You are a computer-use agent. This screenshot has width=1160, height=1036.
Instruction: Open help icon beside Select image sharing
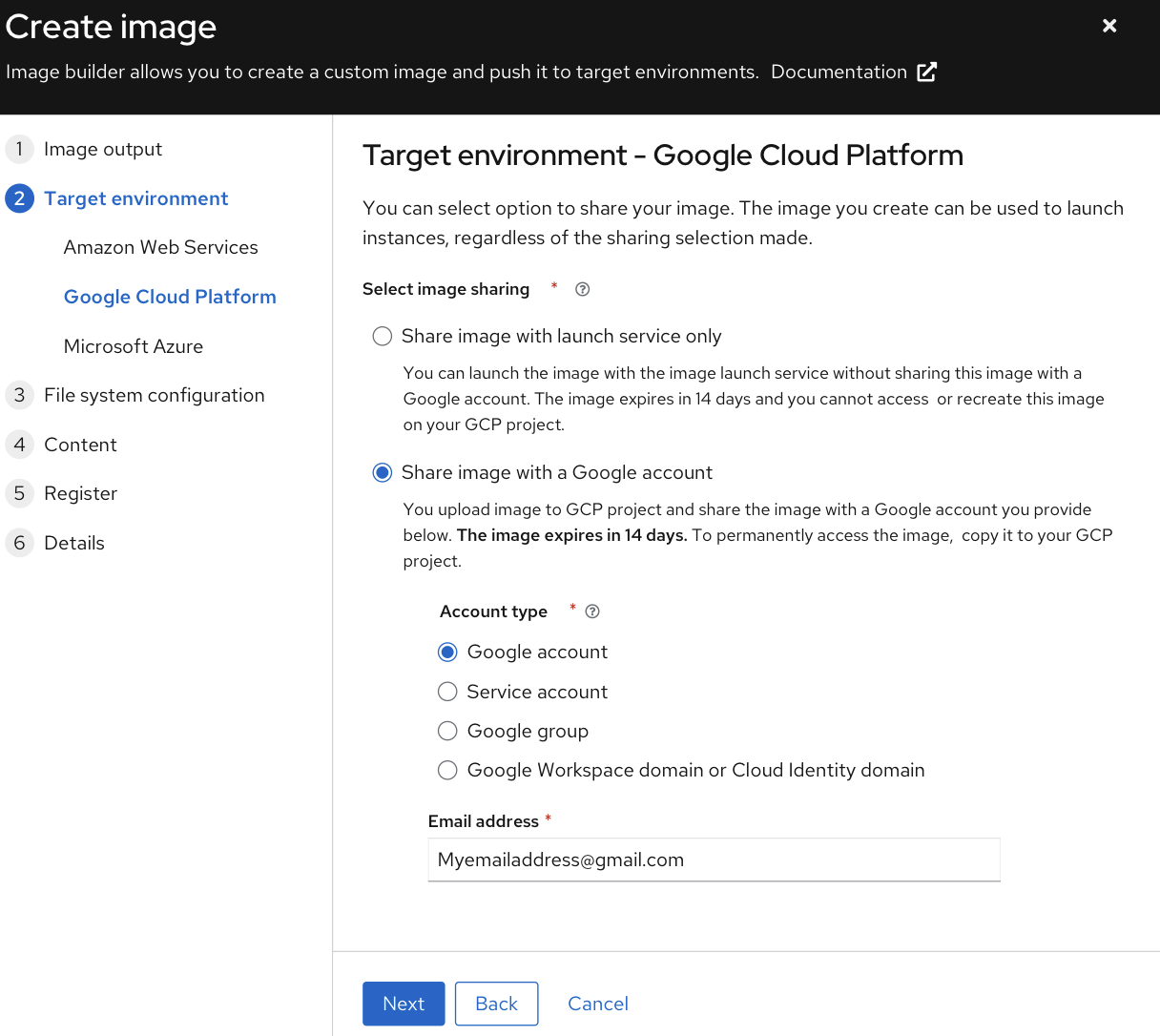click(582, 289)
